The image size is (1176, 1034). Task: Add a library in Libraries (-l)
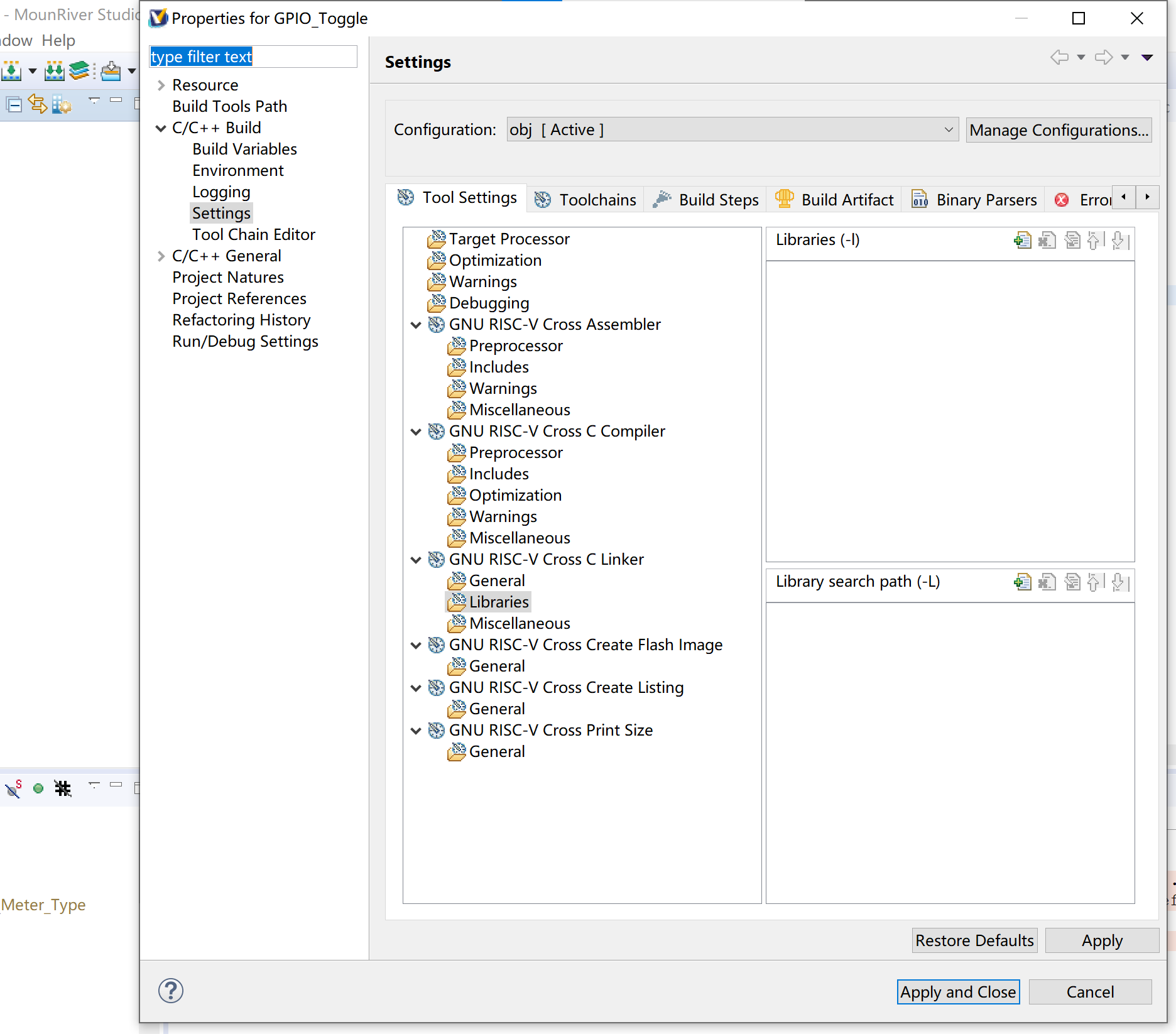click(x=1023, y=240)
